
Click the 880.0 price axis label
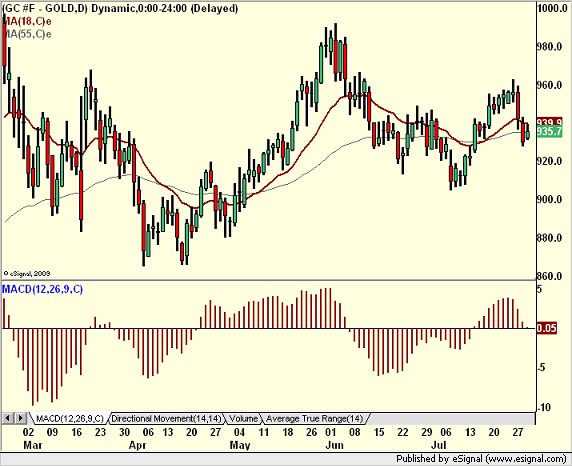549,238
